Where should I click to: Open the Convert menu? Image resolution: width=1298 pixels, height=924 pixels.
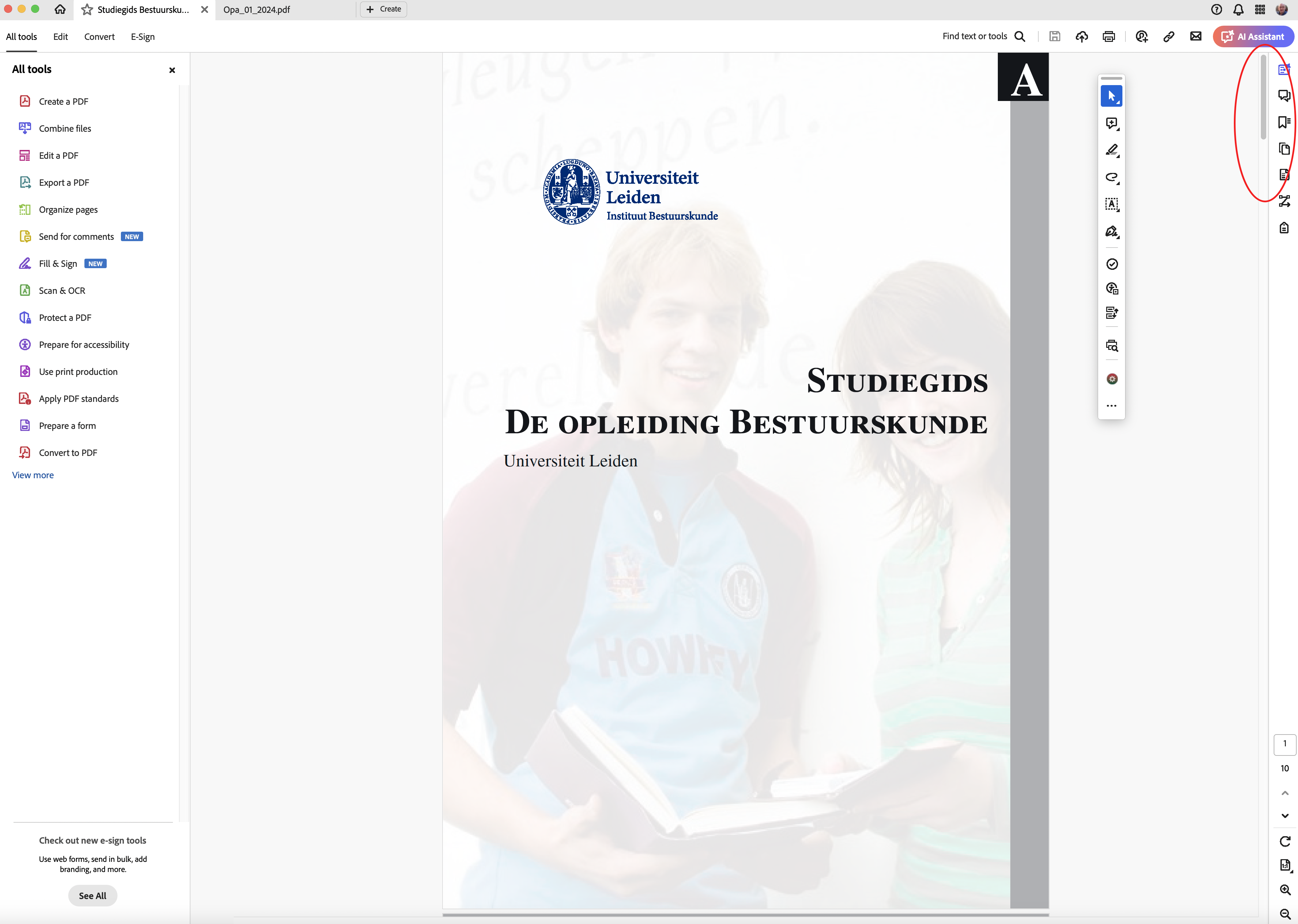[x=99, y=37]
